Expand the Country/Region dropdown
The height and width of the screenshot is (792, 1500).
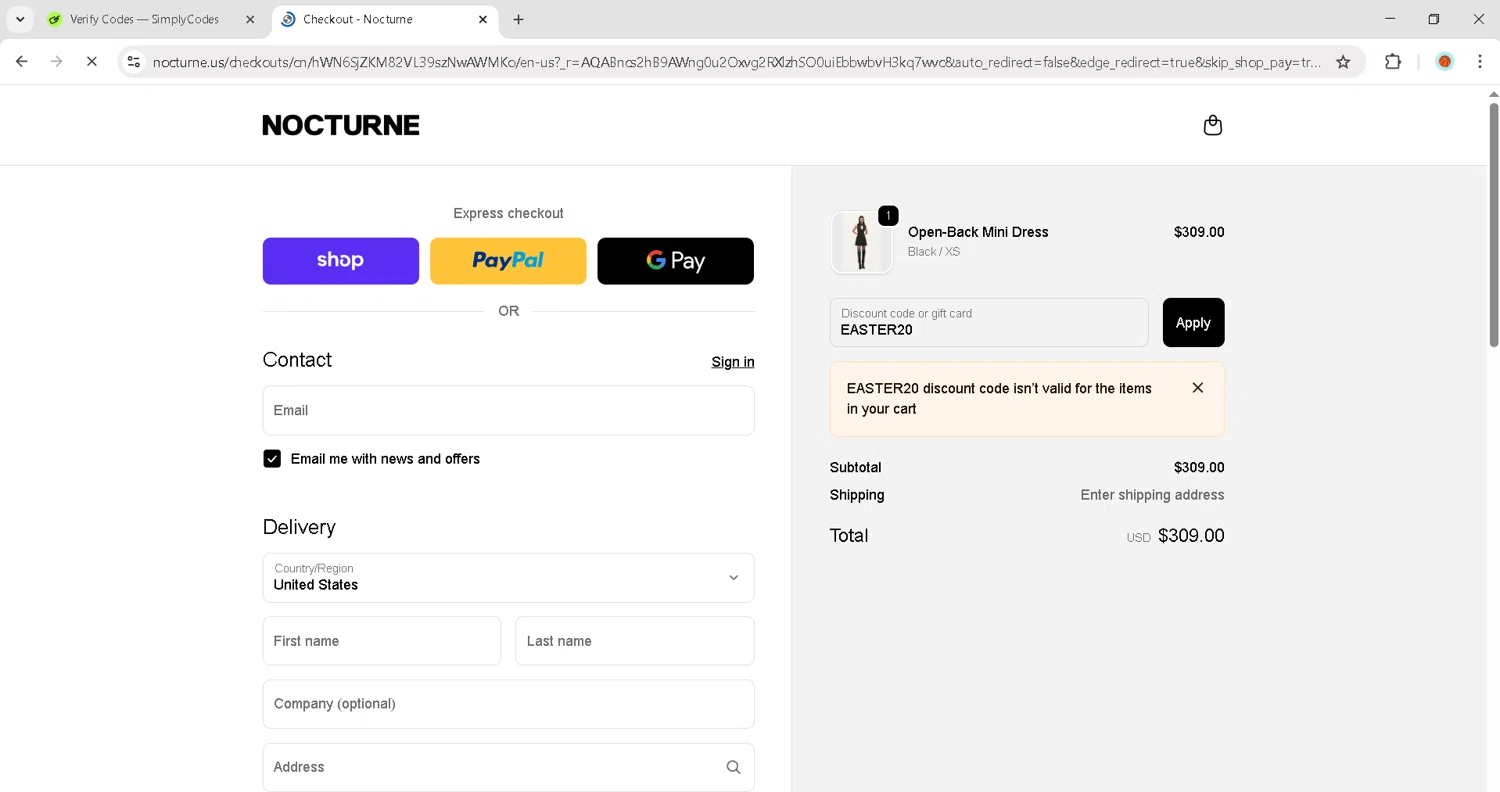(x=508, y=578)
